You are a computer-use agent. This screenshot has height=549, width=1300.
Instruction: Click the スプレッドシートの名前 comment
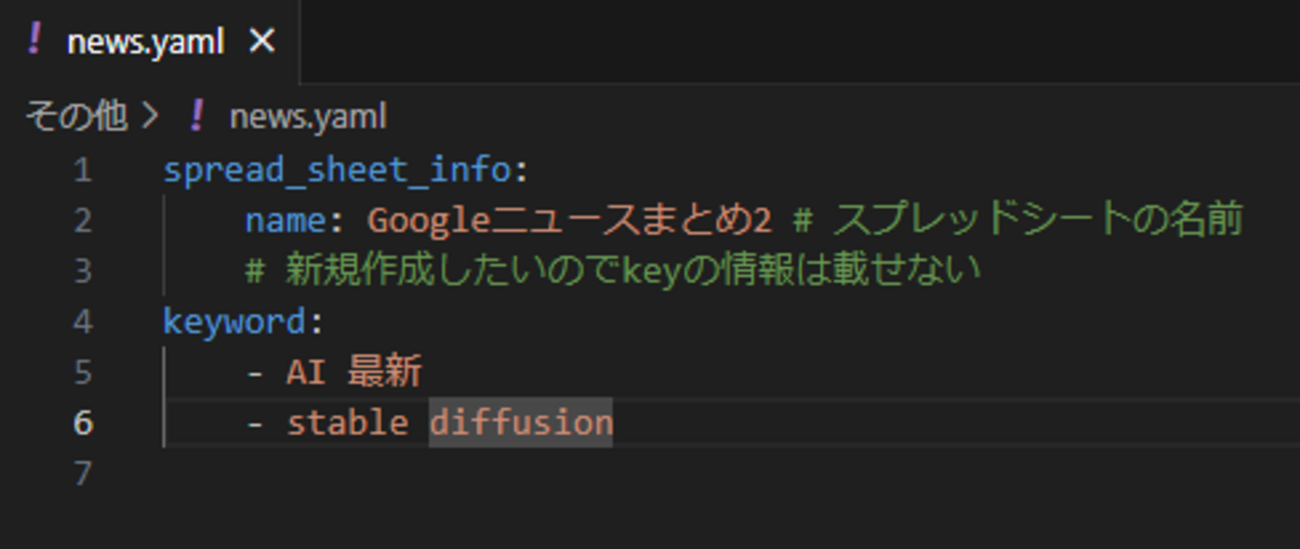[1036, 220]
